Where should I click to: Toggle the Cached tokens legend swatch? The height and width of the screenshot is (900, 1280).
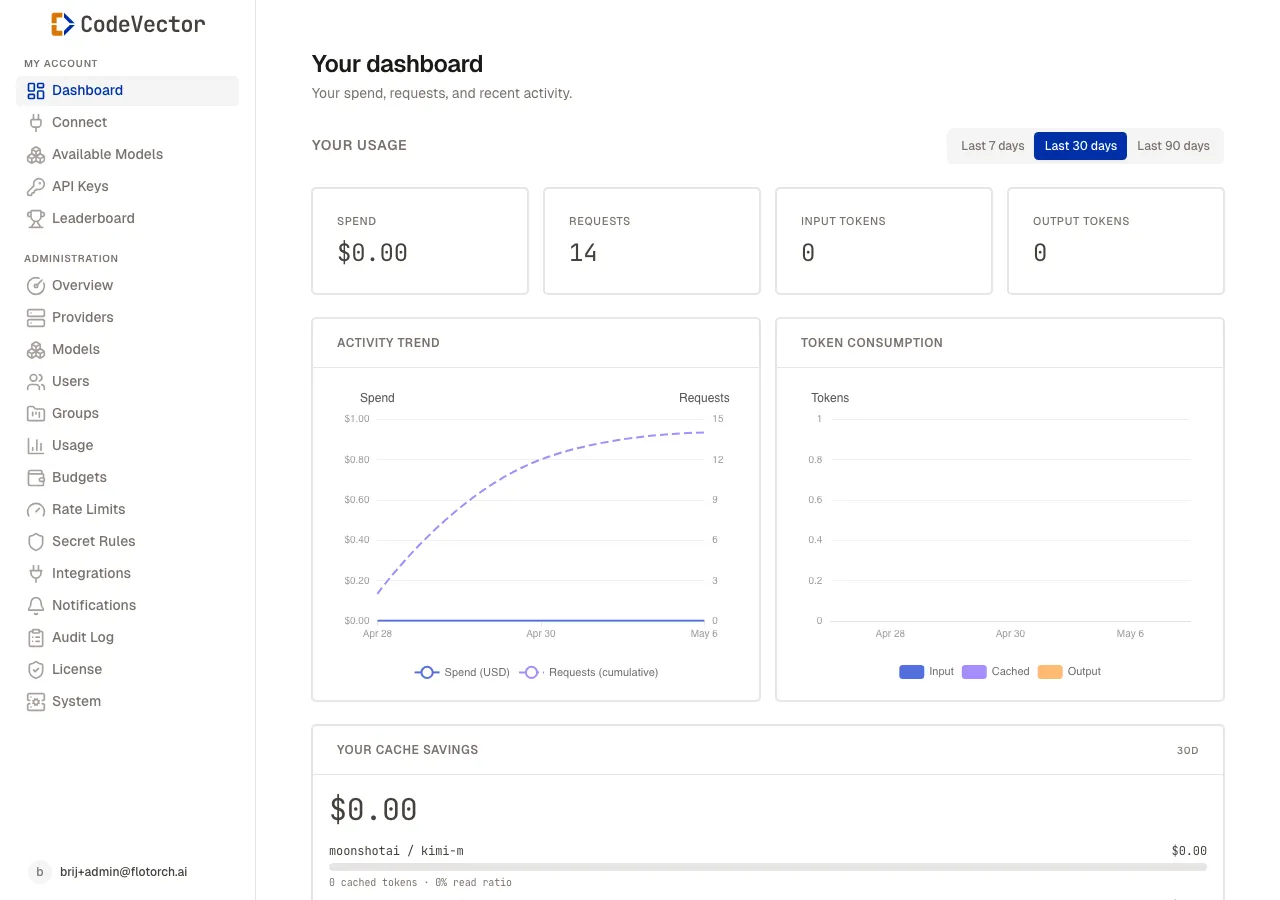974,672
